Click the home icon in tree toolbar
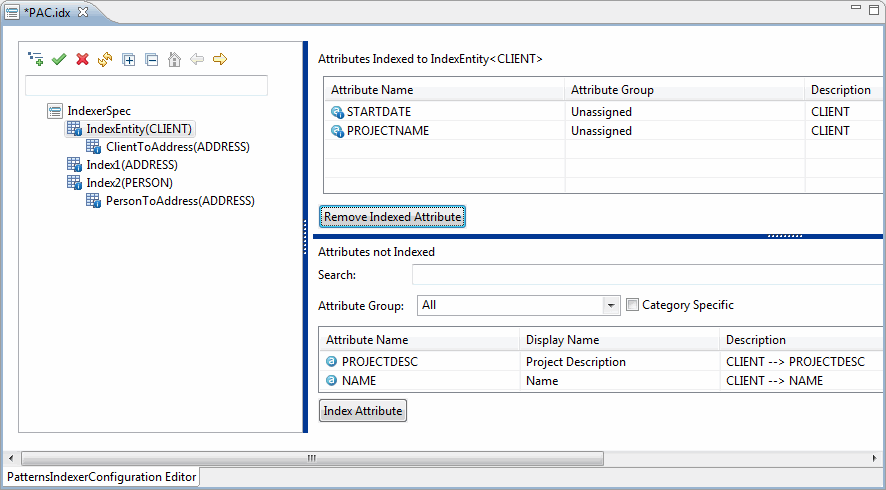Screen dimensions: 886x490 click(x=175, y=59)
